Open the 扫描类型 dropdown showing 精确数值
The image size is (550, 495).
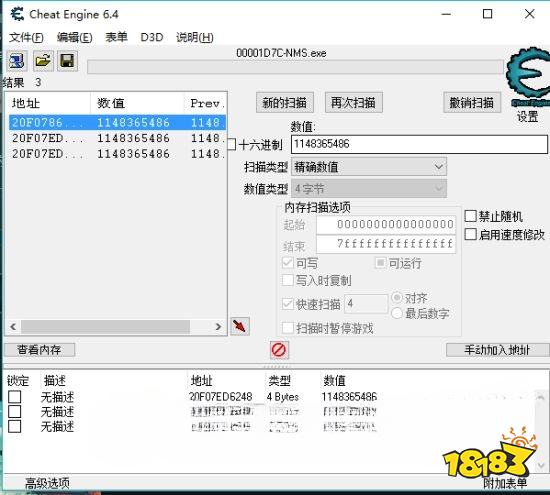click(369, 167)
